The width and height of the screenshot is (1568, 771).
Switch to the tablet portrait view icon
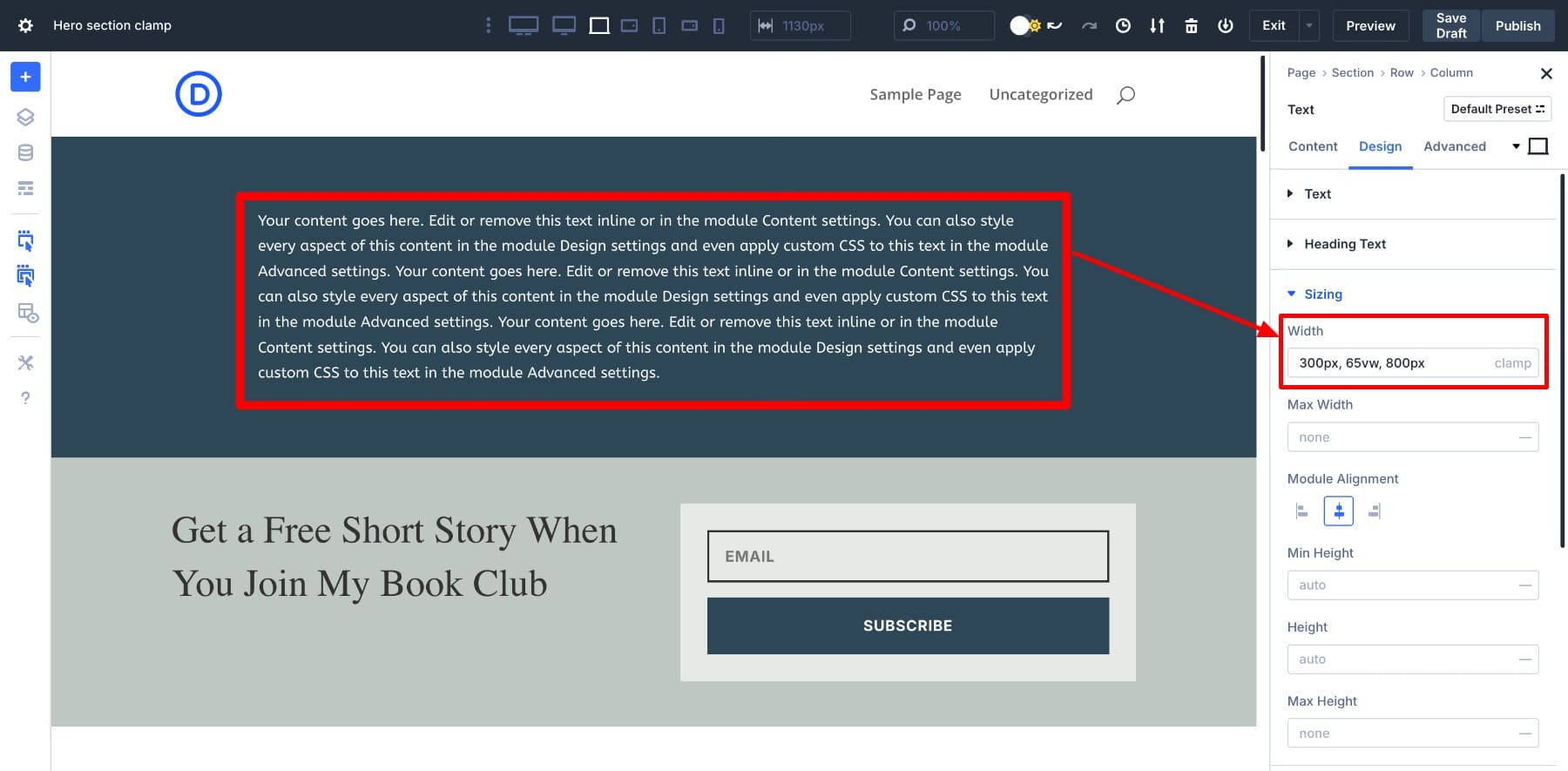[x=659, y=25]
